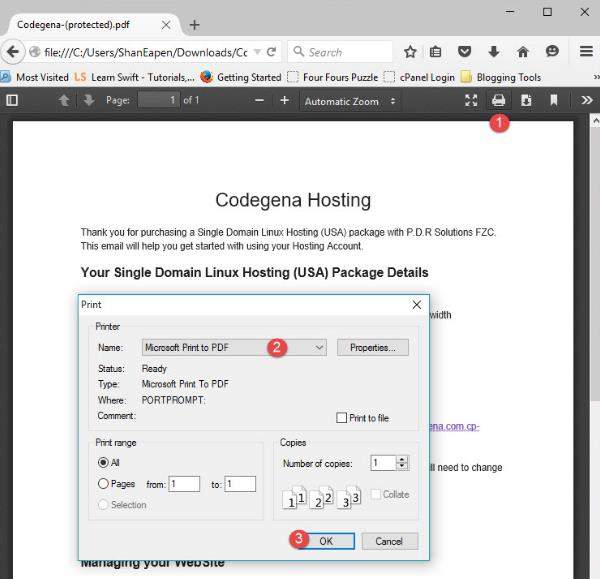This screenshot has height=579, width=600.
Task: Click Cancel in the Print dialog
Action: pyautogui.click(x=390, y=541)
